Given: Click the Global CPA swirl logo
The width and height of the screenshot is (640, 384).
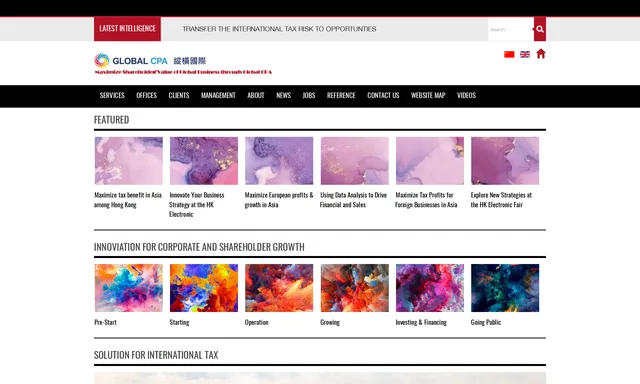Looking at the screenshot, I should [102, 60].
